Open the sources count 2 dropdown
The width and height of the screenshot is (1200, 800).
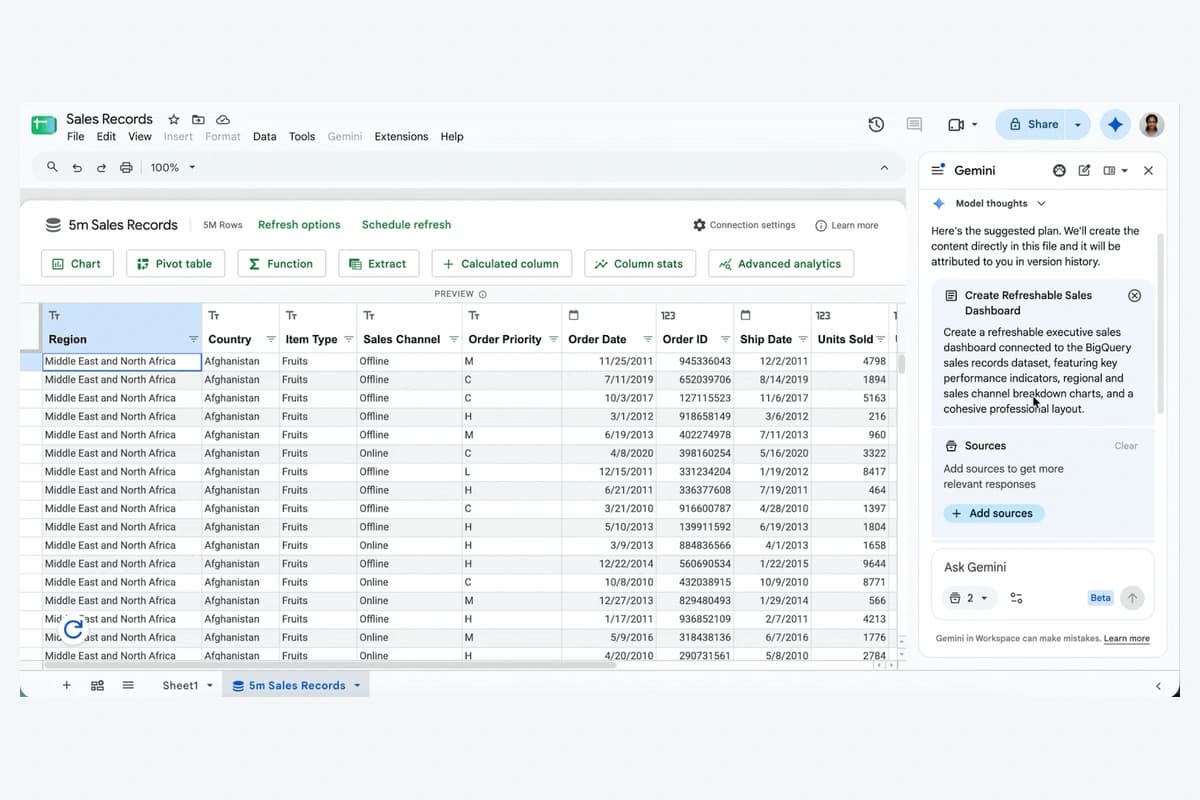969,598
